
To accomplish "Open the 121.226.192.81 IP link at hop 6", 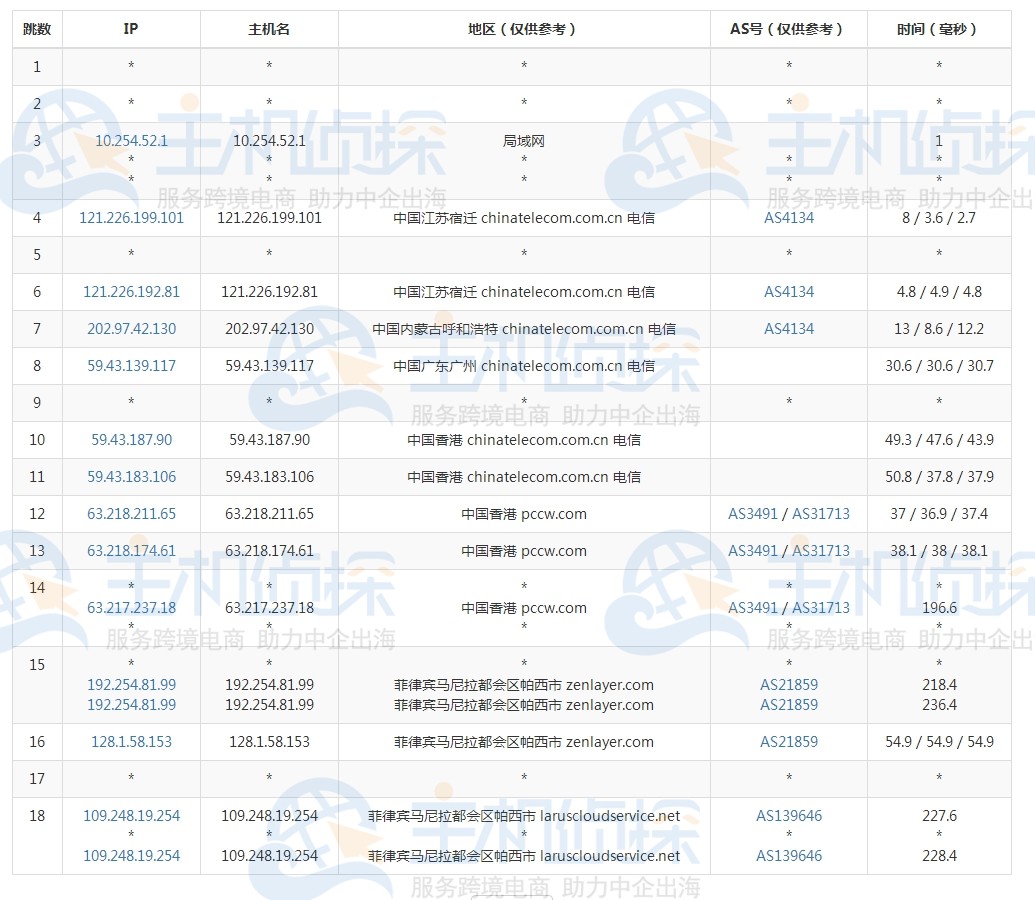I will pos(131,292).
